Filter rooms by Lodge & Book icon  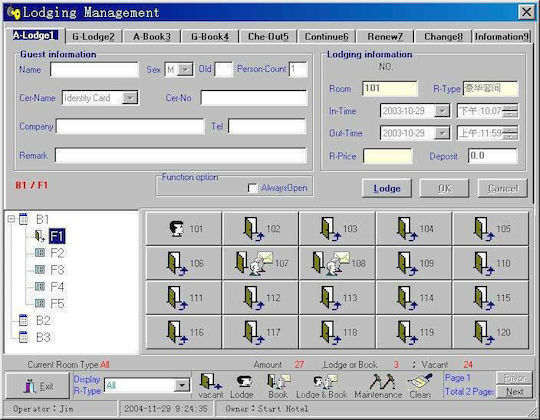[322, 386]
